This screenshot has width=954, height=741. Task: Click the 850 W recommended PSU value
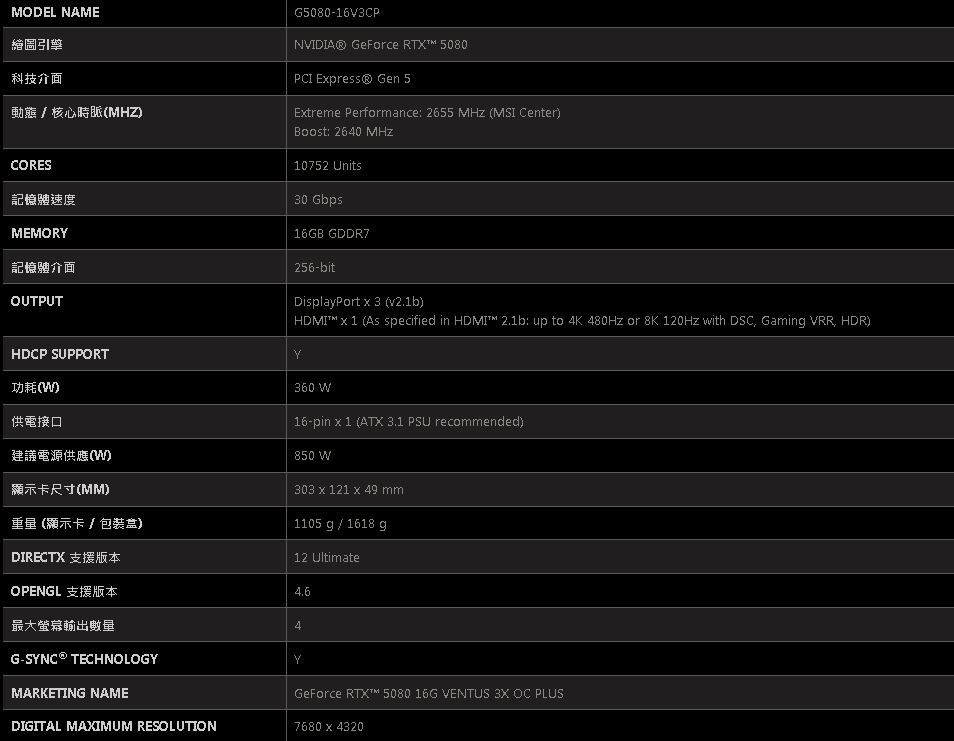pos(312,456)
